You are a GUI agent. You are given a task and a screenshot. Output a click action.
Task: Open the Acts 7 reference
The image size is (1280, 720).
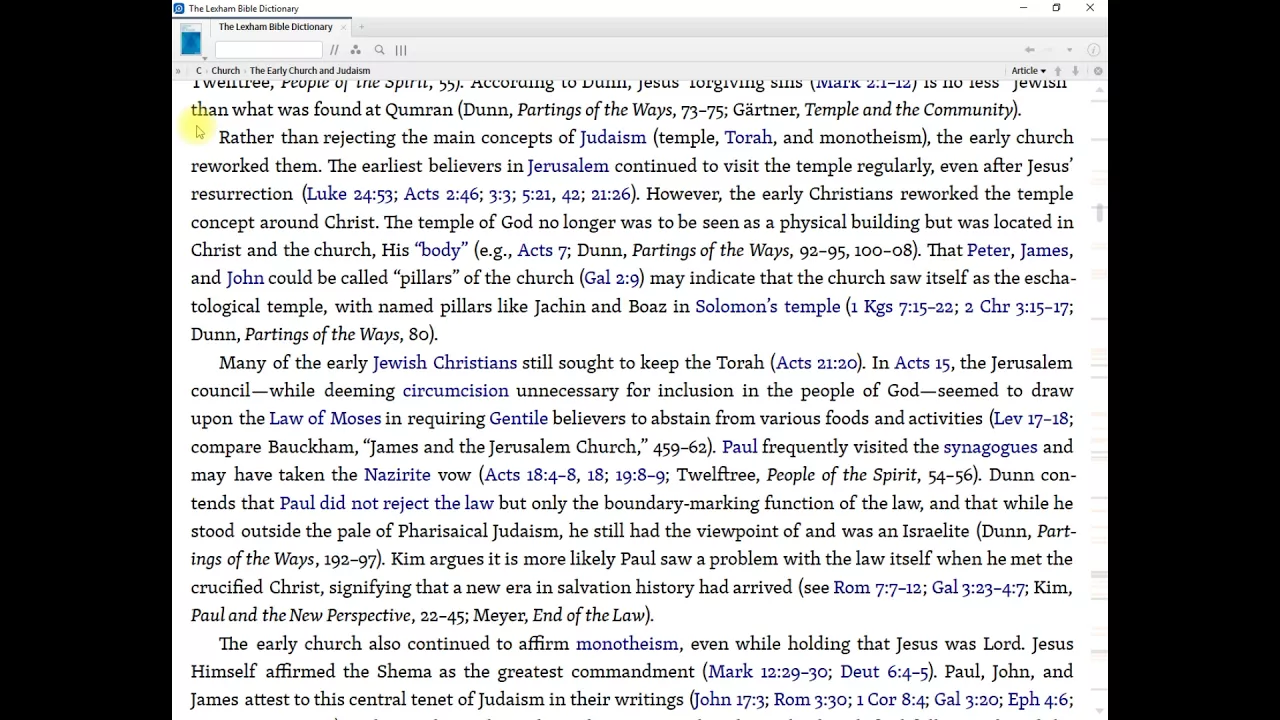pyautogui.click(x=542, y=250)
